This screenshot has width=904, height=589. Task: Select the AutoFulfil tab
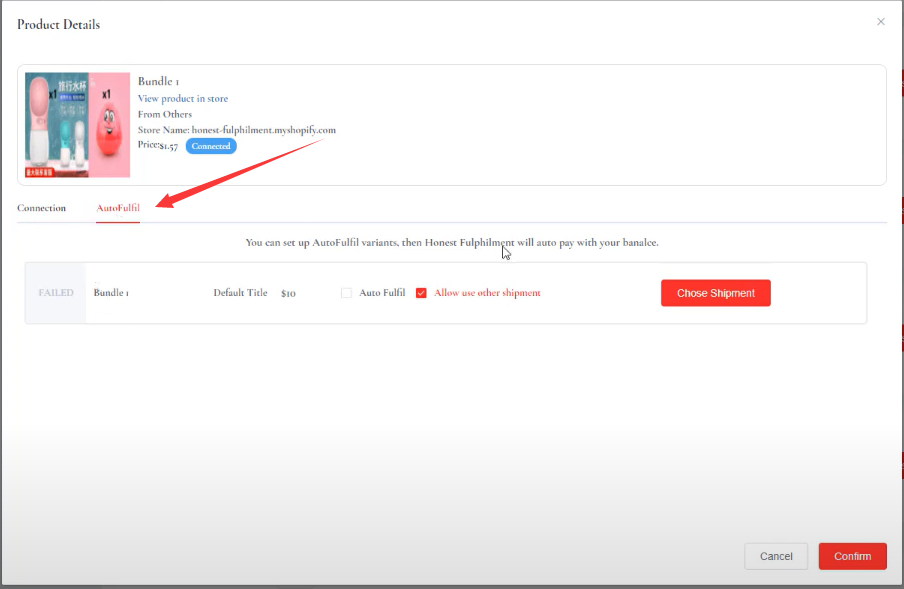click(118, 208)
